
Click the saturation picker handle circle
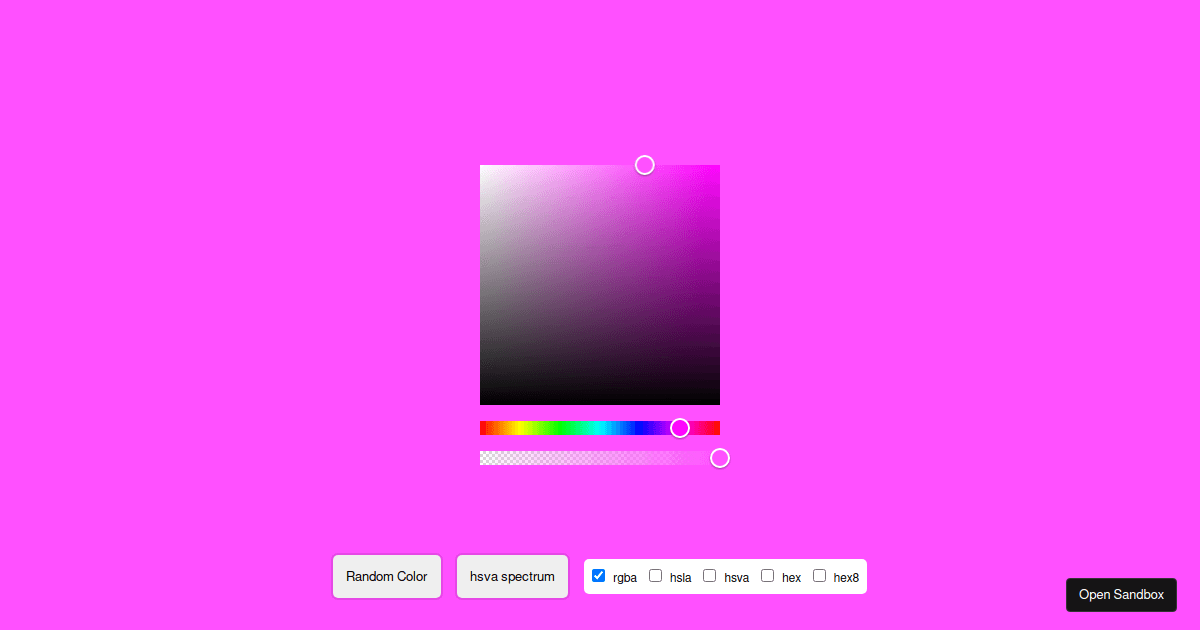[644, 164]
